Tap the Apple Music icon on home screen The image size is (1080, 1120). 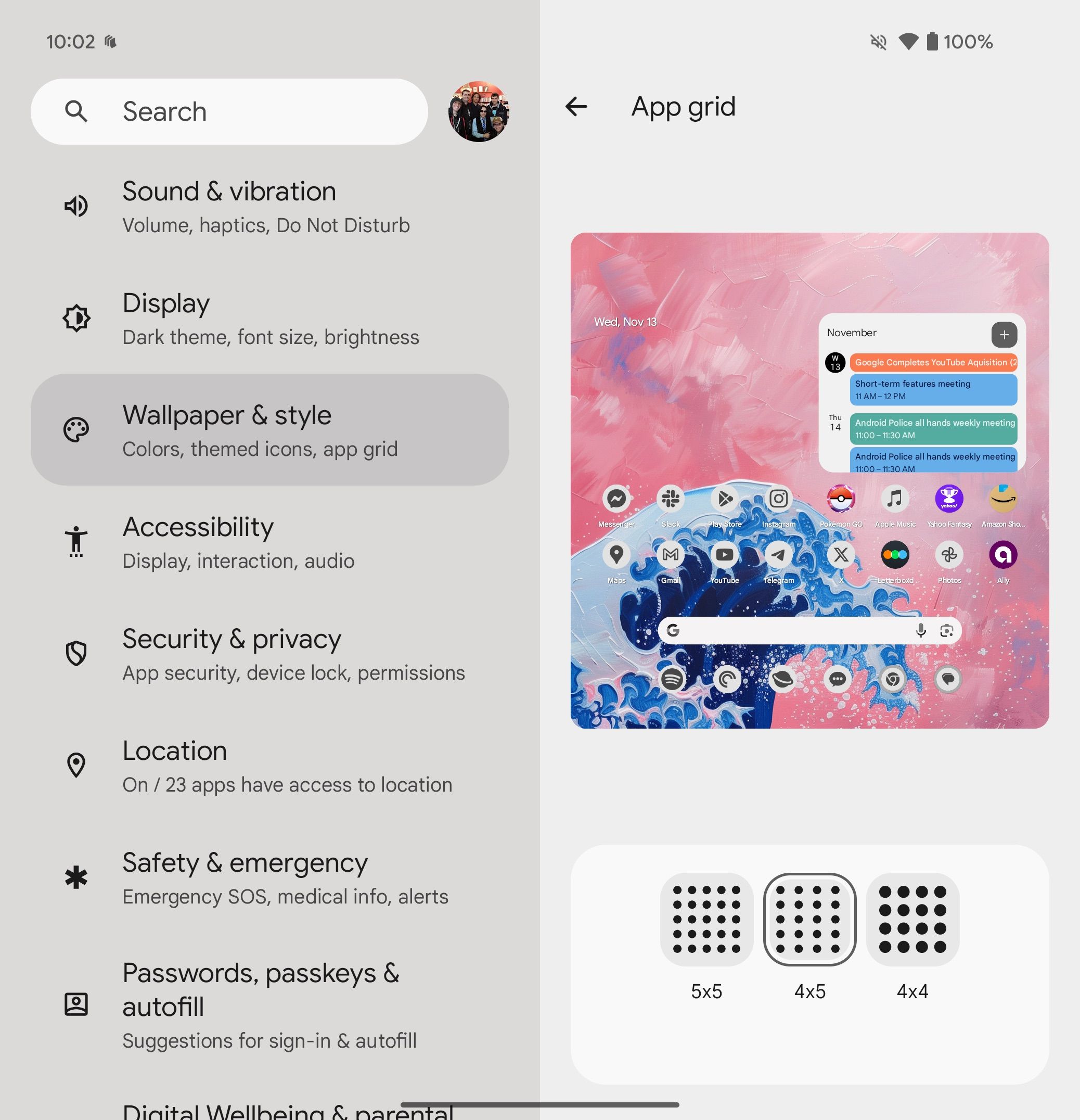tap(893, 500)
